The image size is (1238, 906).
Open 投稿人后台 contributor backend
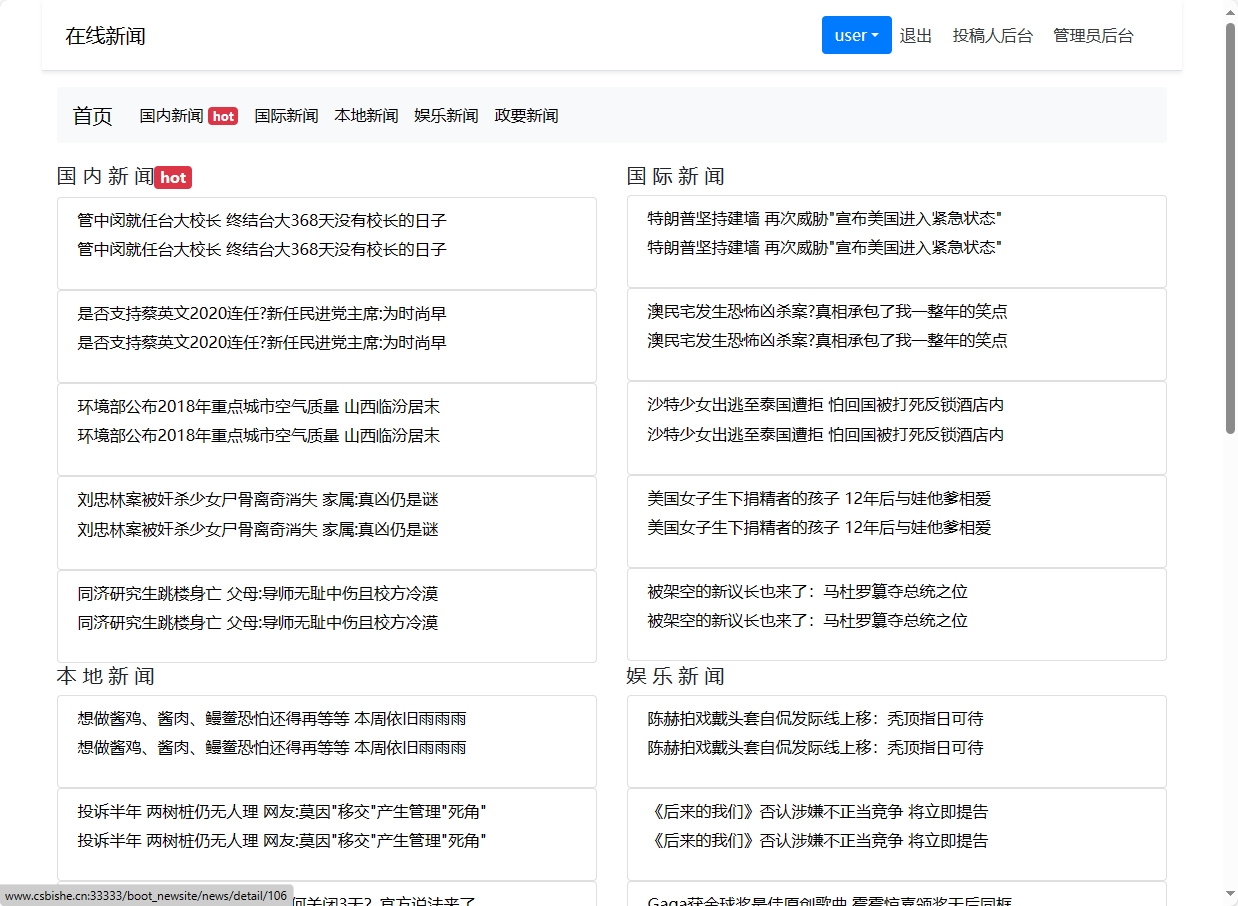click(992, 35)
